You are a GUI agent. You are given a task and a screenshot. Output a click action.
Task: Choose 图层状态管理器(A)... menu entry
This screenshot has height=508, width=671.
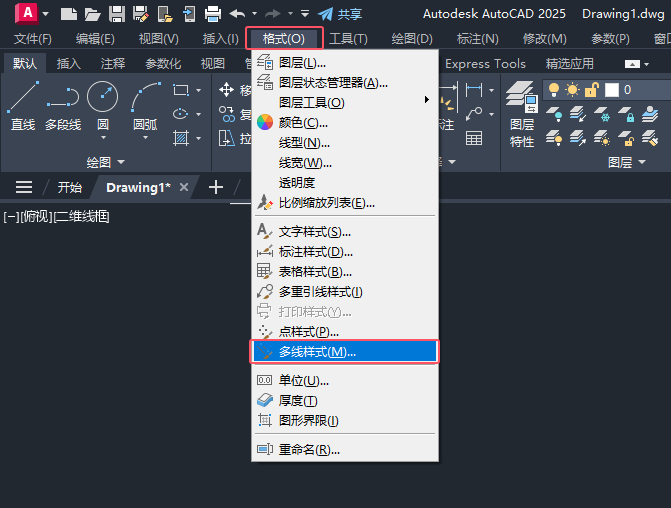(345, 83)
